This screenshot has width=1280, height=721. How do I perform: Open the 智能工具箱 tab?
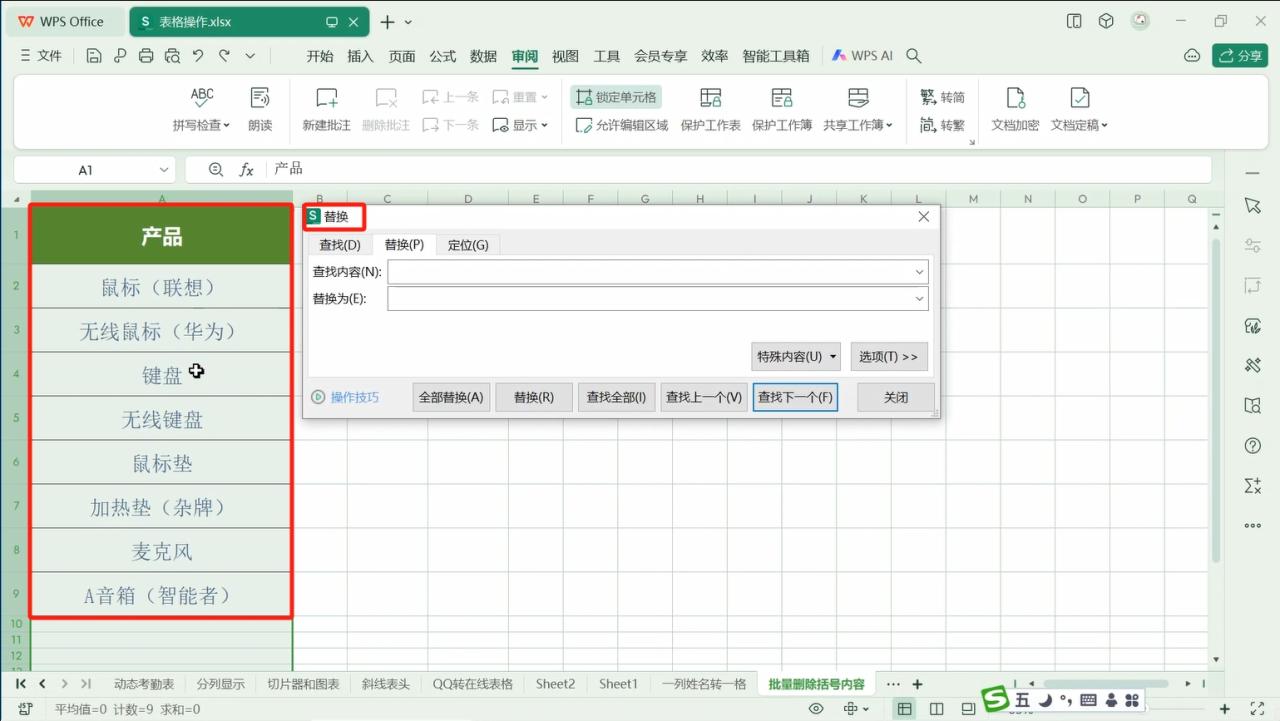(x=776, y=56)
